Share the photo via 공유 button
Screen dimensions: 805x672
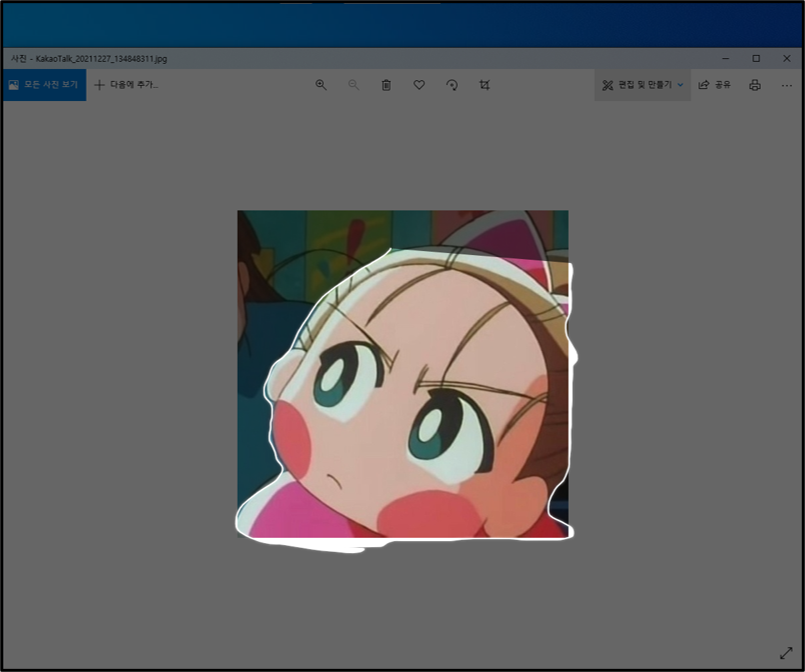[714, 85]
